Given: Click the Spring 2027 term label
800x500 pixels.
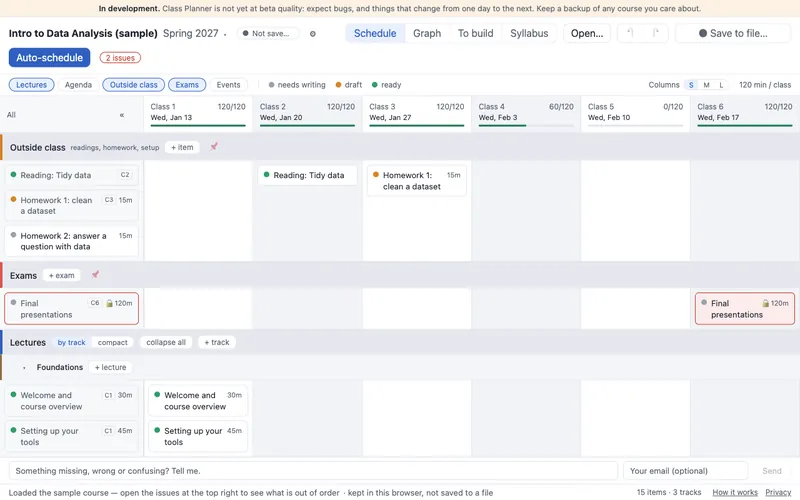Looking at the screenshot, I should [190, 33].
